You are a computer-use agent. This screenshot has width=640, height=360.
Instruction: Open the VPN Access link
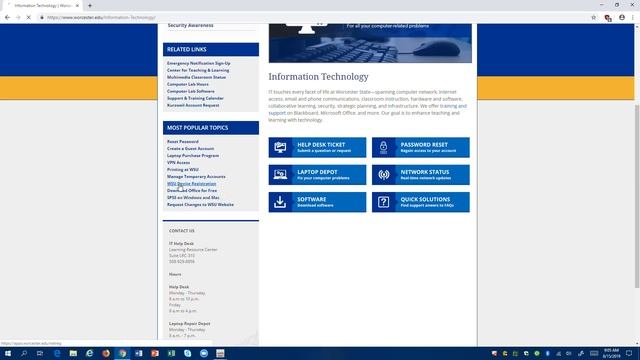pyautogui.click(x=178, y=162)
